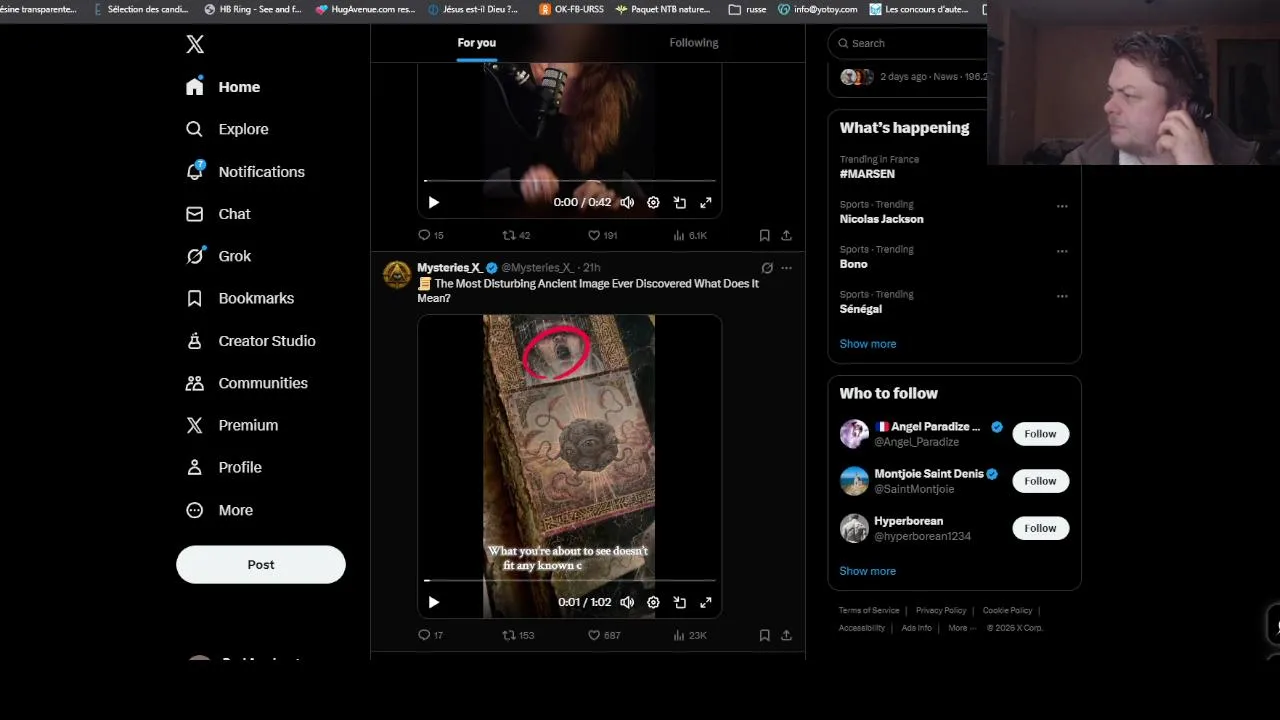Screen dimensions: 1280x720
Task: Open the HB Ring browser bookmark
Action: pyautogui.click(x=253, y=9)
